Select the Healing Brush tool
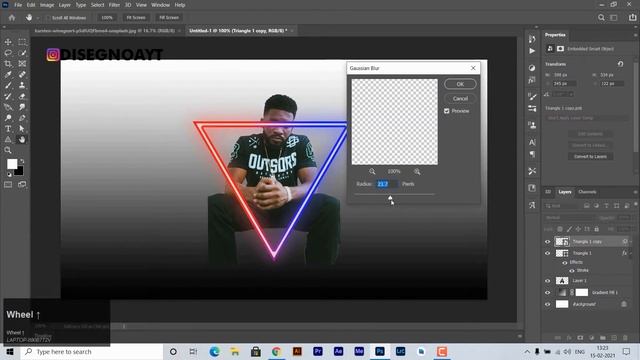 [x=22, y=74]
